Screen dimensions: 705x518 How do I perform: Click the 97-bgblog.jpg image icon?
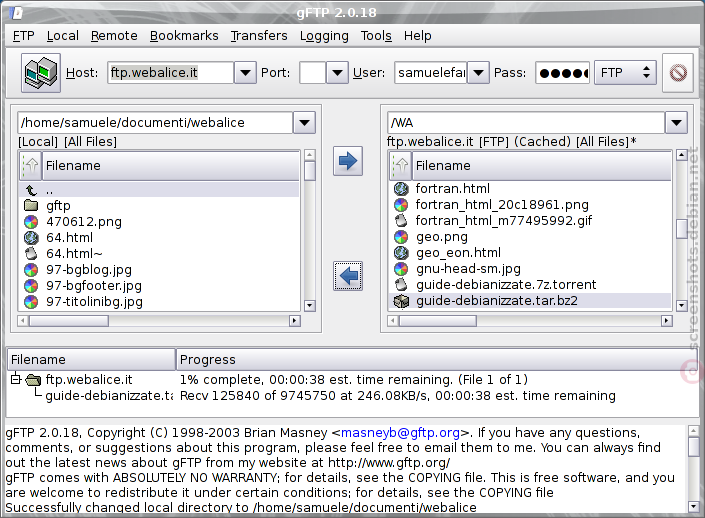coord(31,270)
